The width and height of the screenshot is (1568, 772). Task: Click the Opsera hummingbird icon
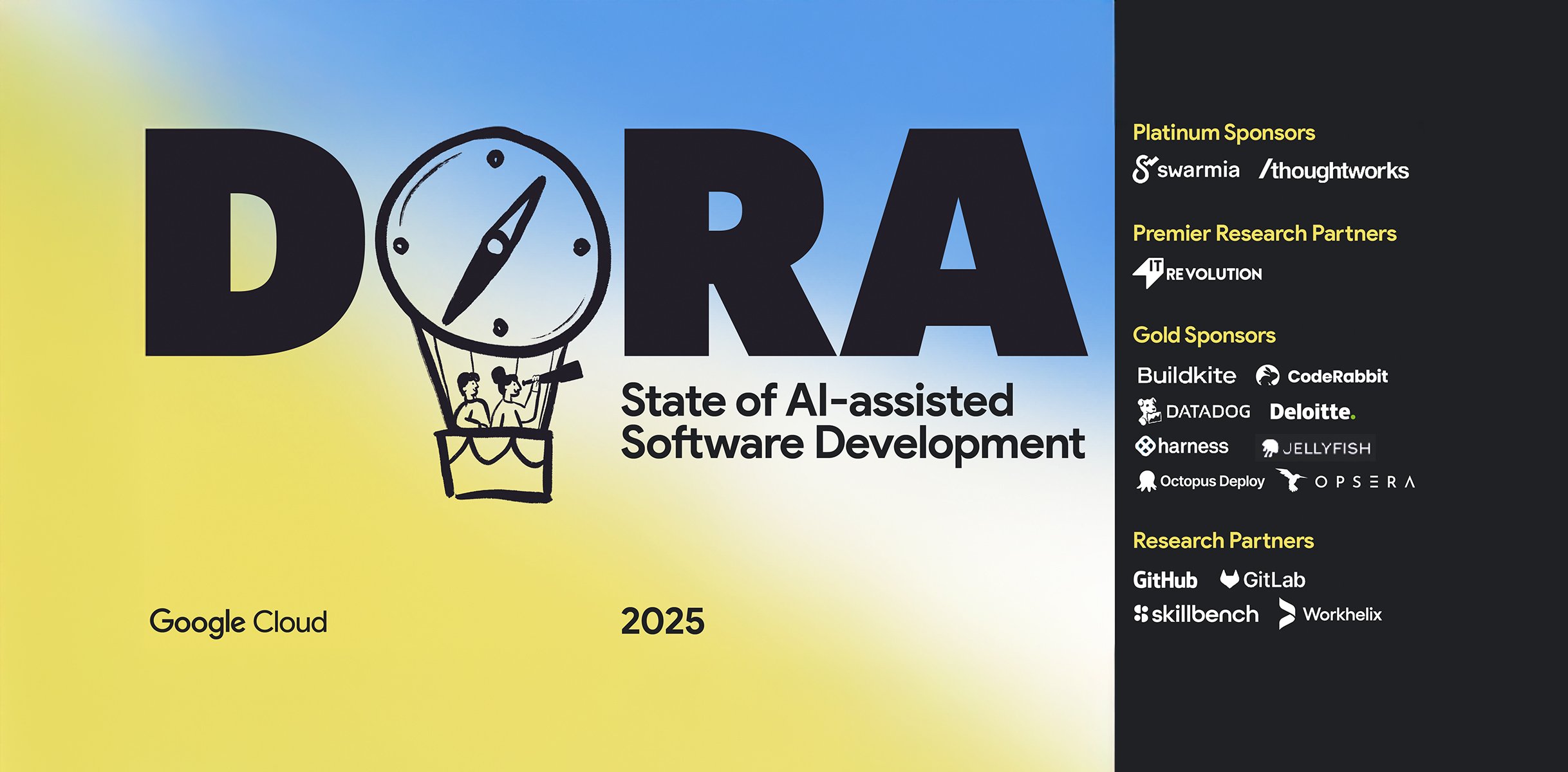coord(1290,480)
